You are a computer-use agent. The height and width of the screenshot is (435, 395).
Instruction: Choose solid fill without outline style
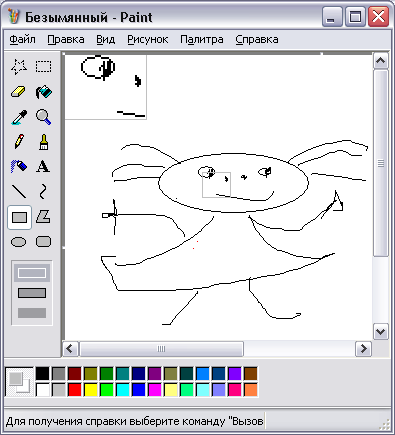[x=32, y=313]
